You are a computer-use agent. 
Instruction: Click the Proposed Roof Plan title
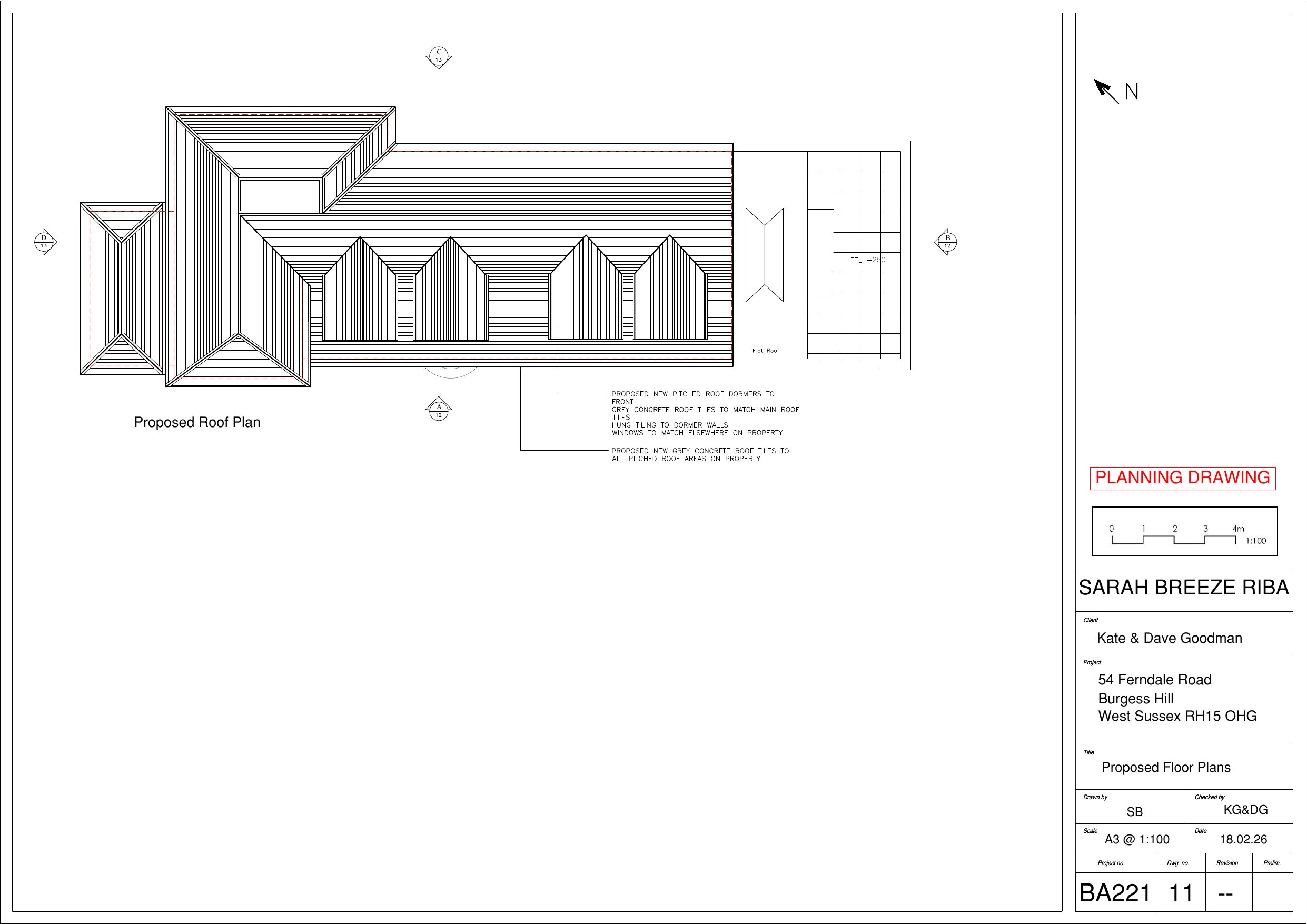[197, 422]
